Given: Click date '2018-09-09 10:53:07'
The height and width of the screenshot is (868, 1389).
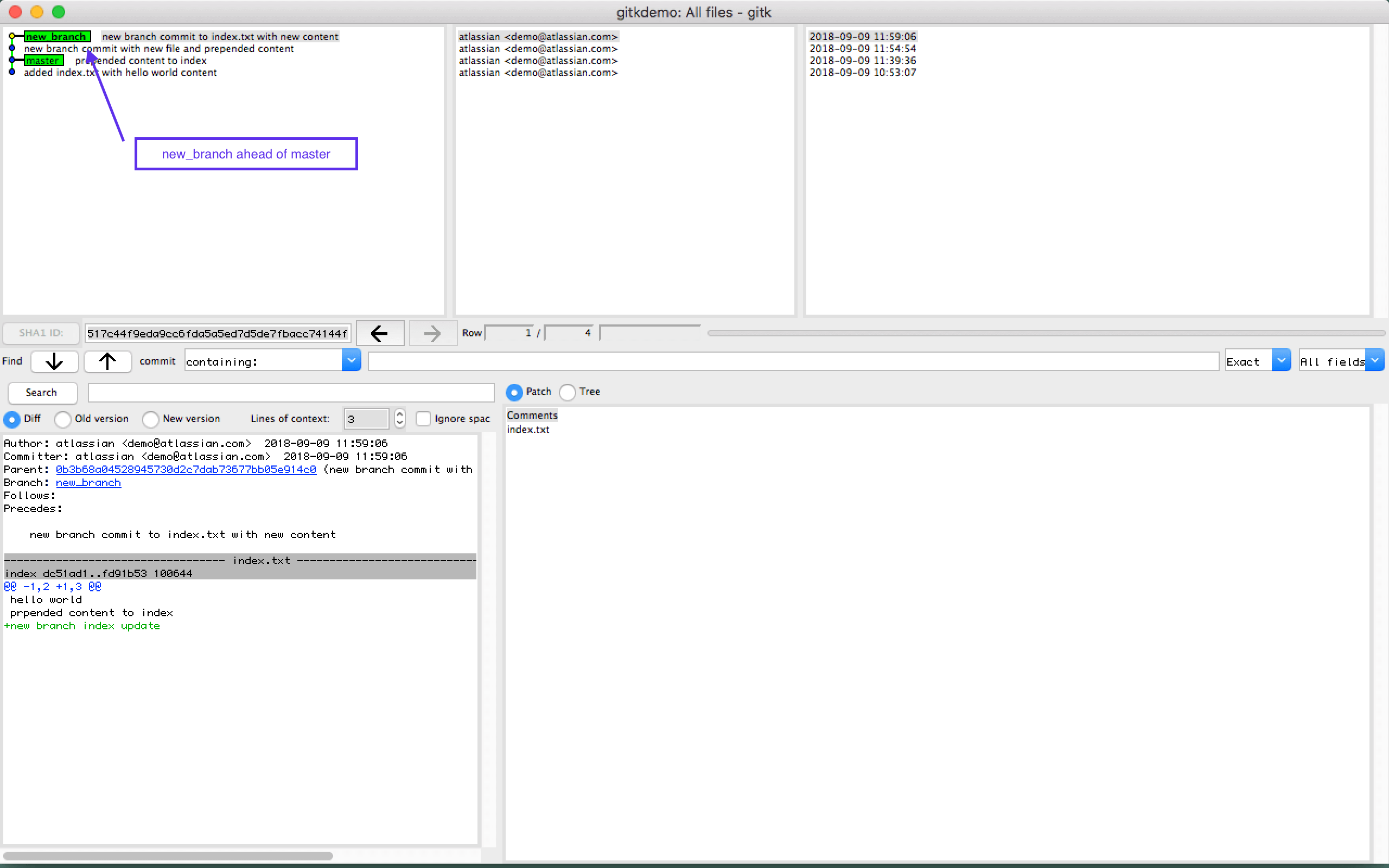Looking at the screenshot, I should (x=863, y=73).
